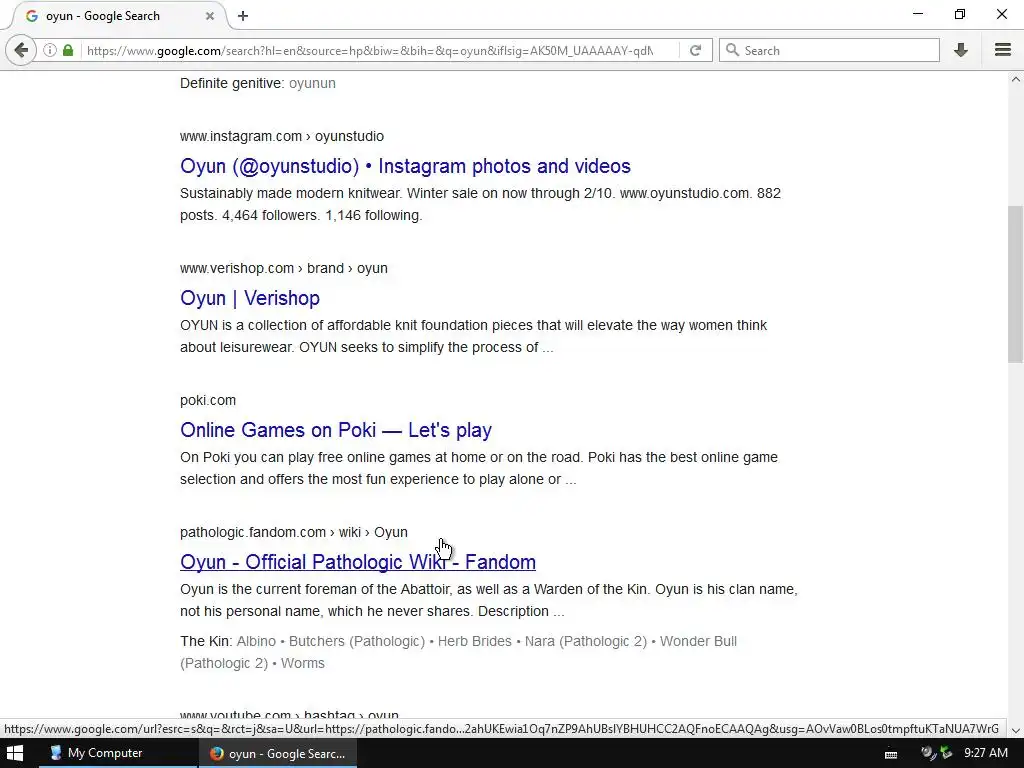Image resolution: width=1024 pixels, height=768 pixels.
Task: Click the volume tray icon
Action: click(x=928, y=753)
